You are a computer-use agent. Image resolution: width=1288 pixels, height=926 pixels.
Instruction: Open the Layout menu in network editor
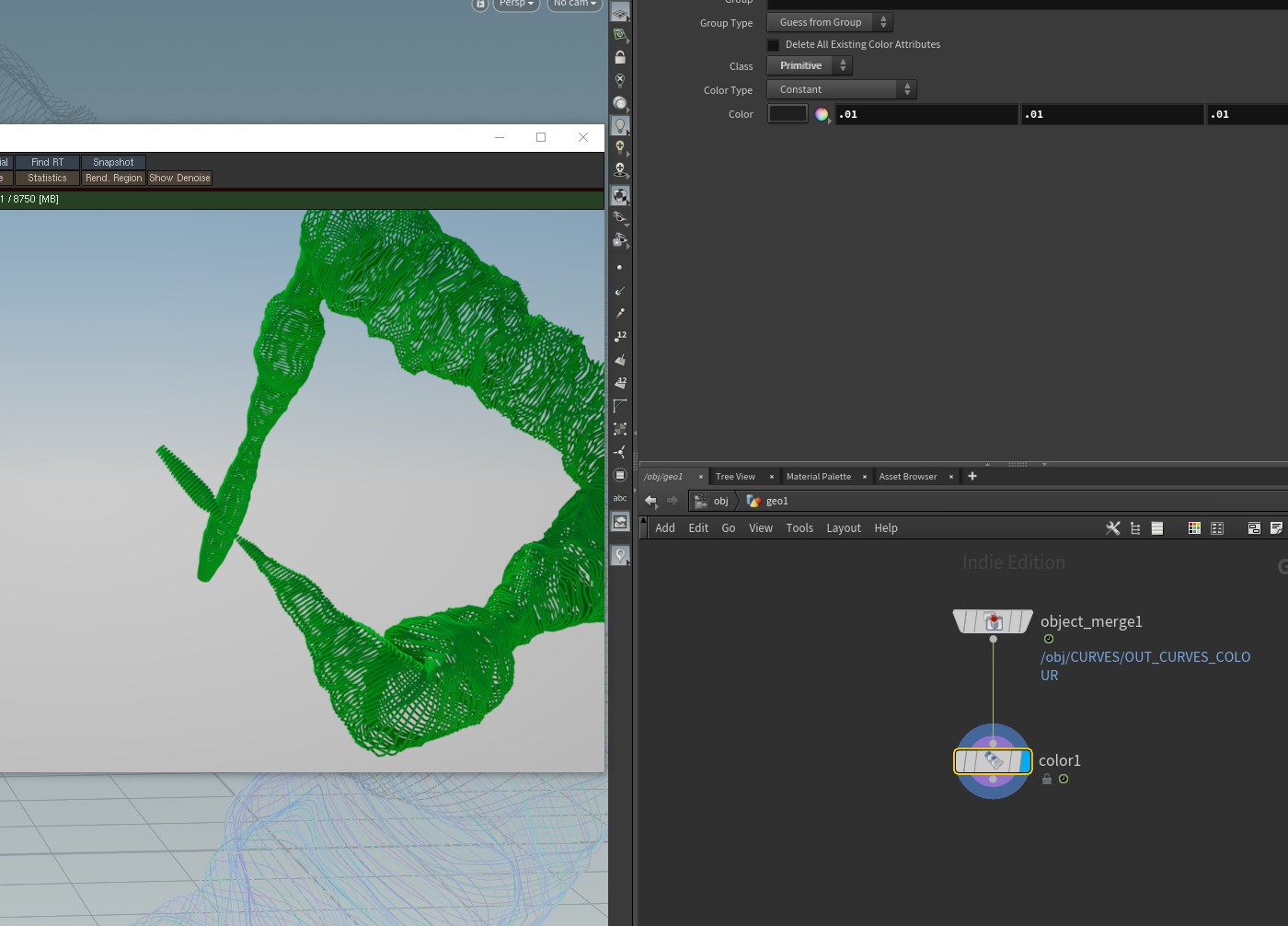click(x=843, y=528)
